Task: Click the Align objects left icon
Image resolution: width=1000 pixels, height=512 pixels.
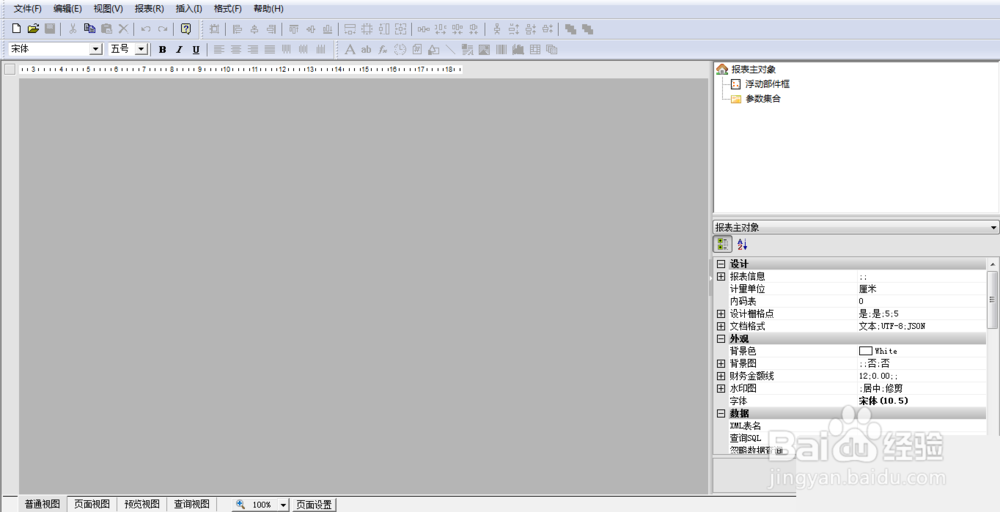Action: [x=237, y=29]
